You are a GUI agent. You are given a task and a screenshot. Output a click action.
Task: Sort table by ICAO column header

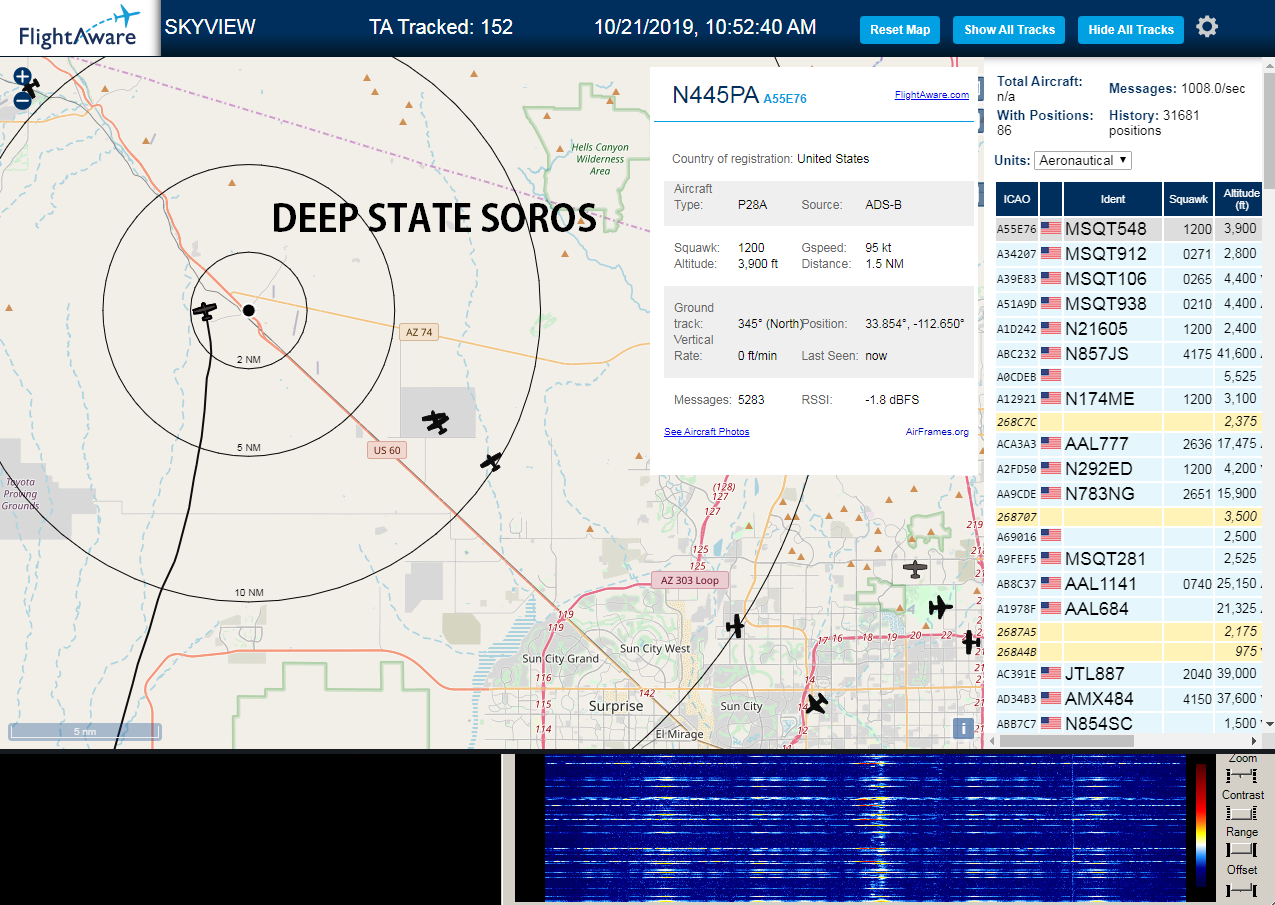tap(1017, 199)
